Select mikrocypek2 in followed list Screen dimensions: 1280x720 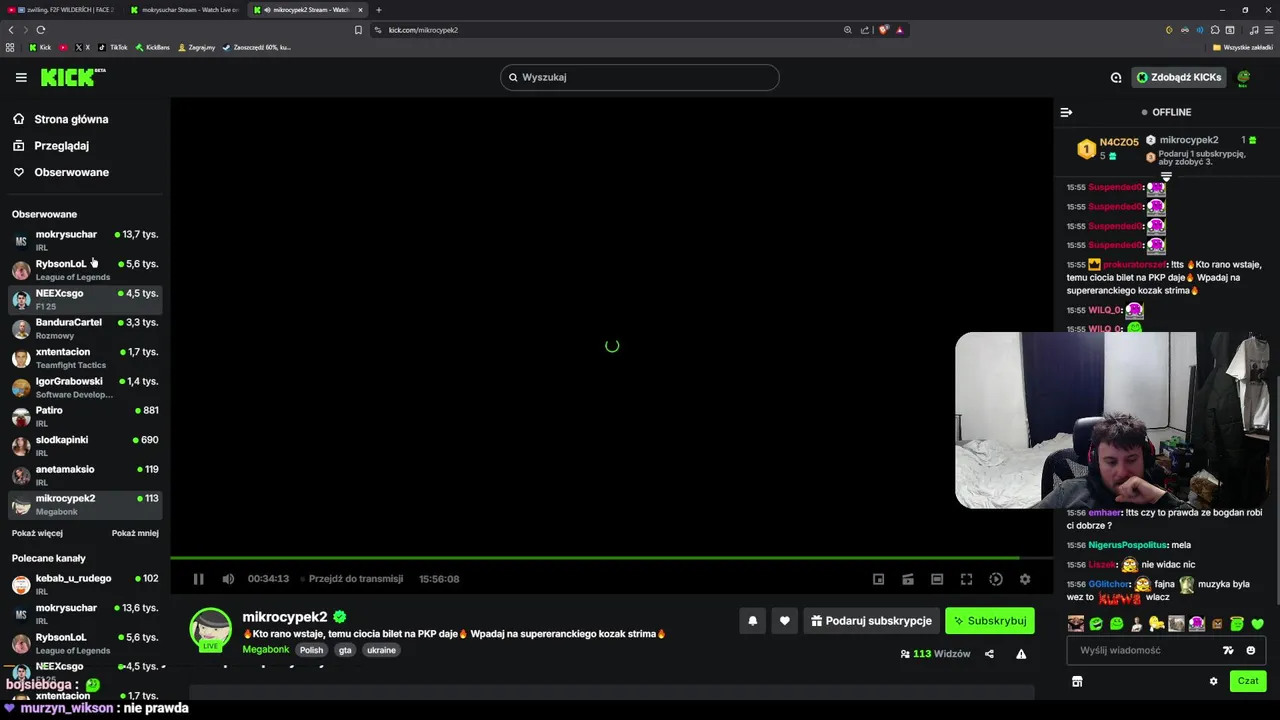[x=85, y=504]
